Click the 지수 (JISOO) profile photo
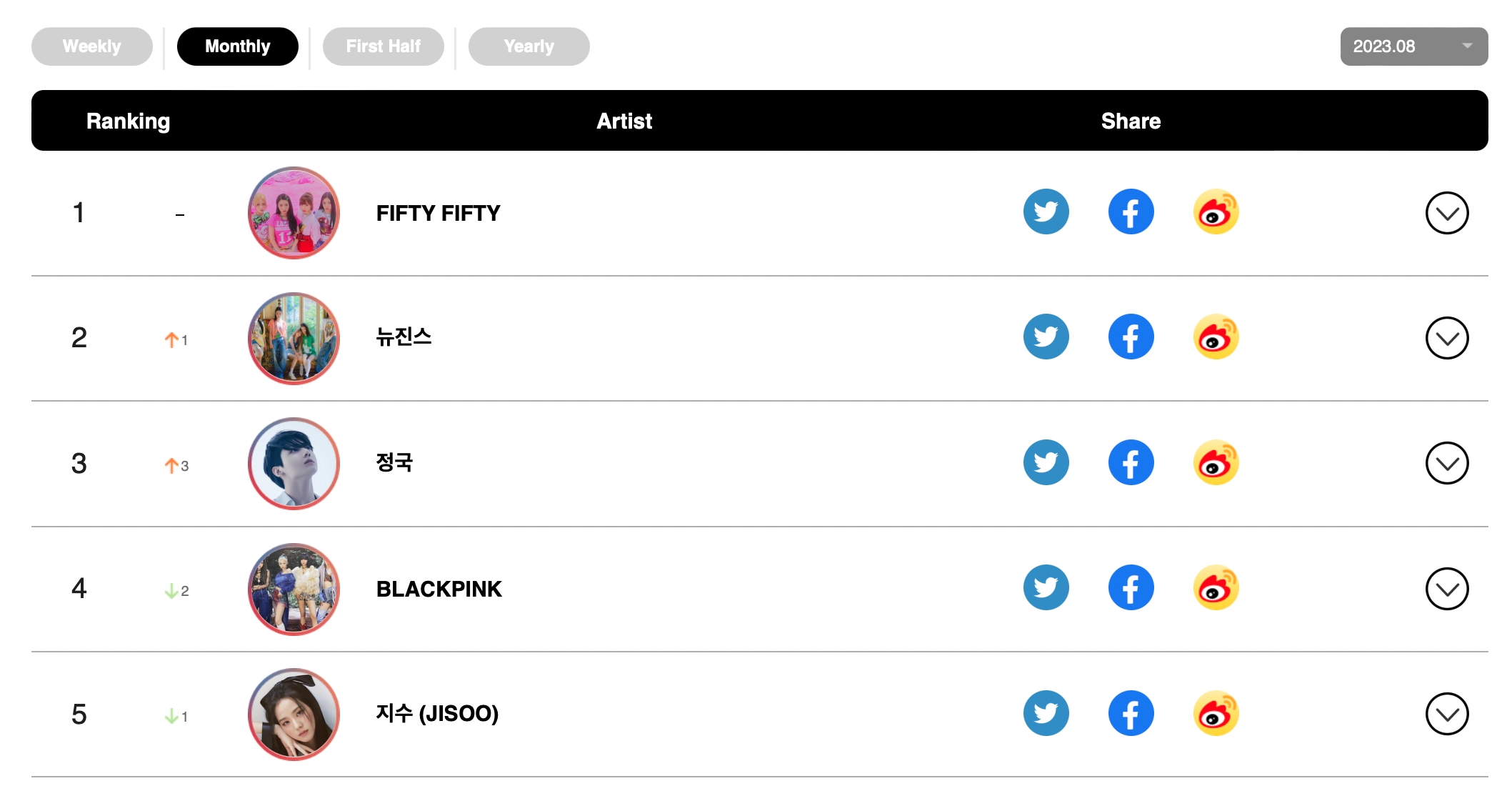 coord(294,714)
